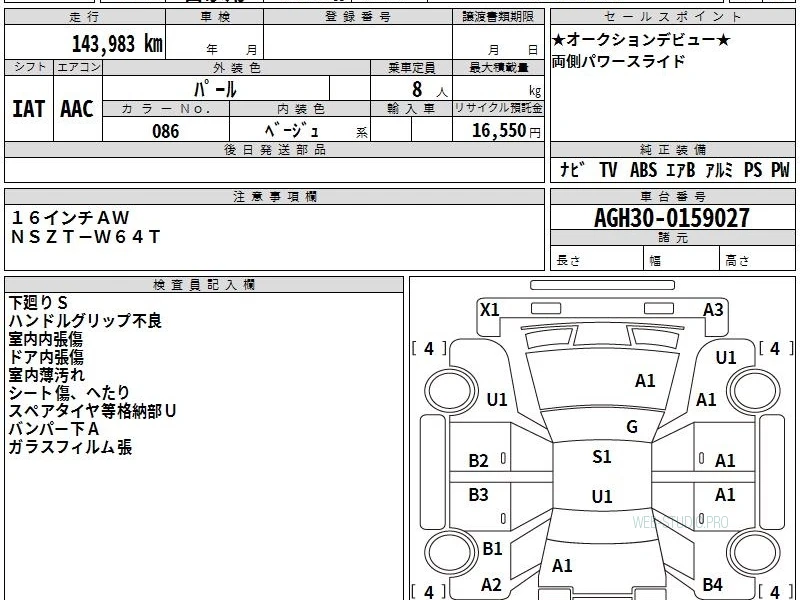Select the color number 086
800x600 pixels.
pos(166,131)
